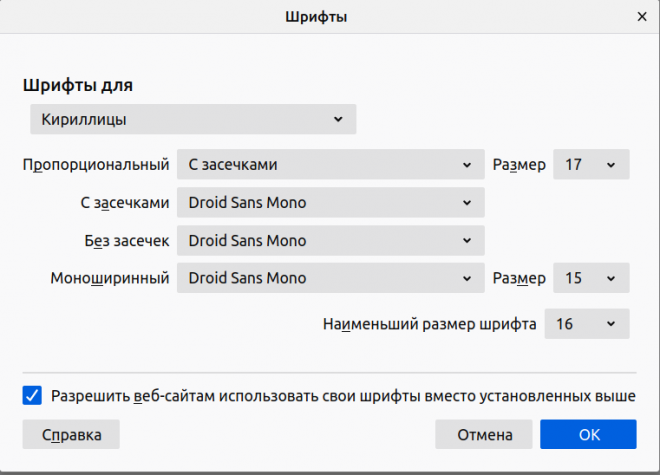Click chevron arrow of minimum size 16 dropdown
This screenshot has width=660, height=475.
pos(611,324)
